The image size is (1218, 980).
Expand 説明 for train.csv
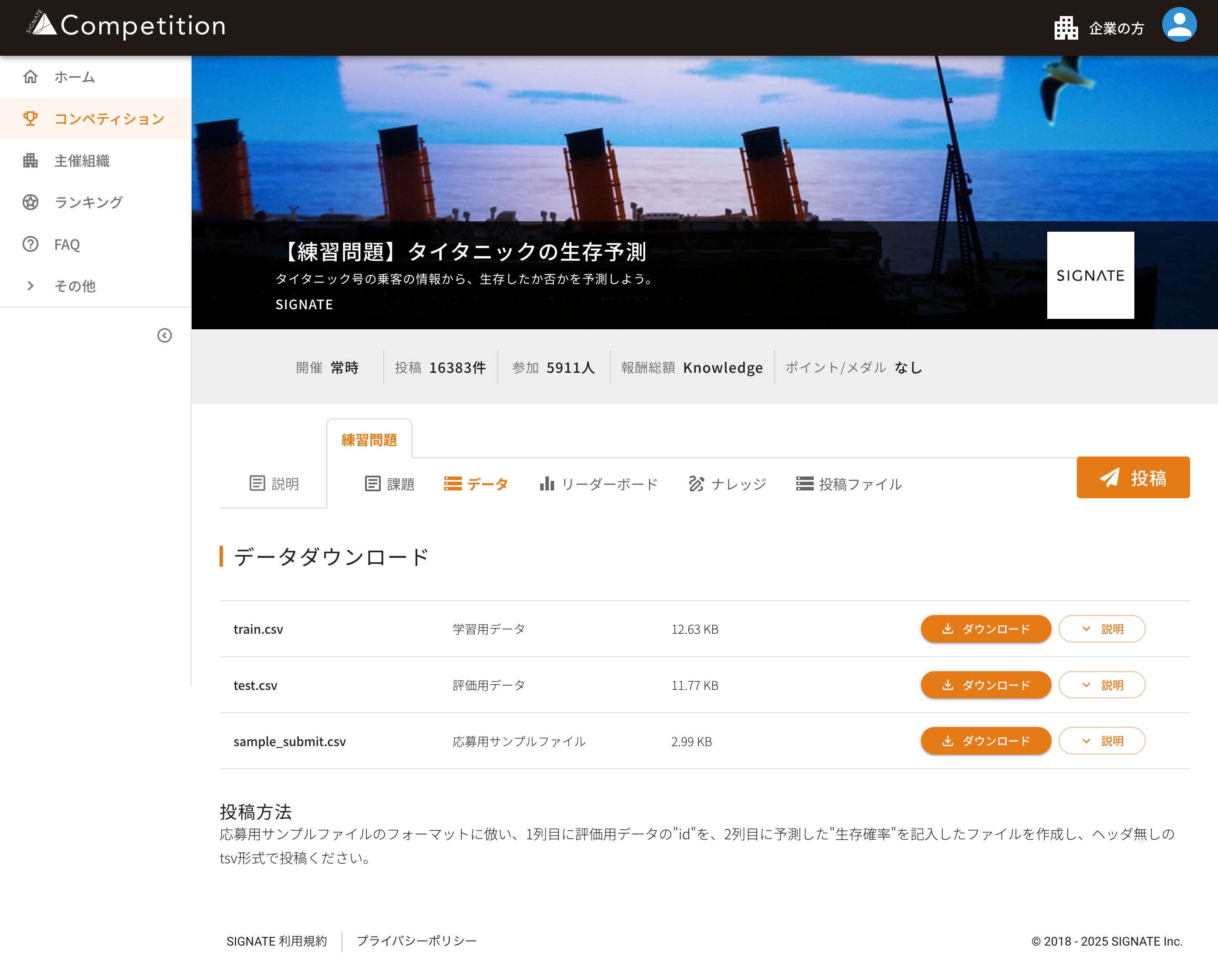pos(1101,629)
